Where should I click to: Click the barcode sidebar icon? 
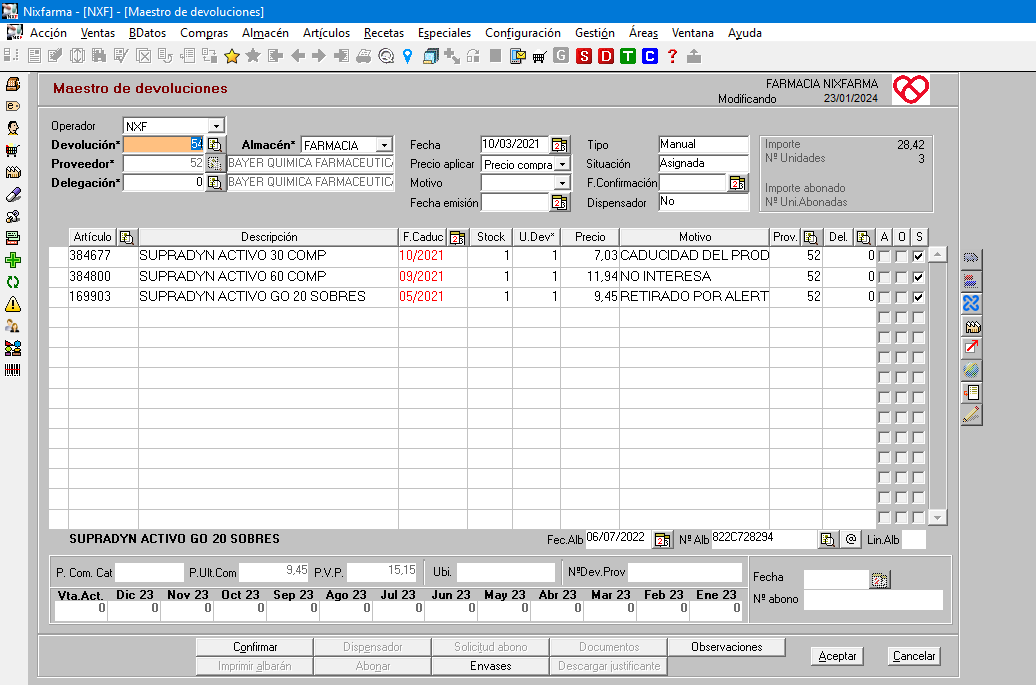pyautogui.click(x=13, y=370)
